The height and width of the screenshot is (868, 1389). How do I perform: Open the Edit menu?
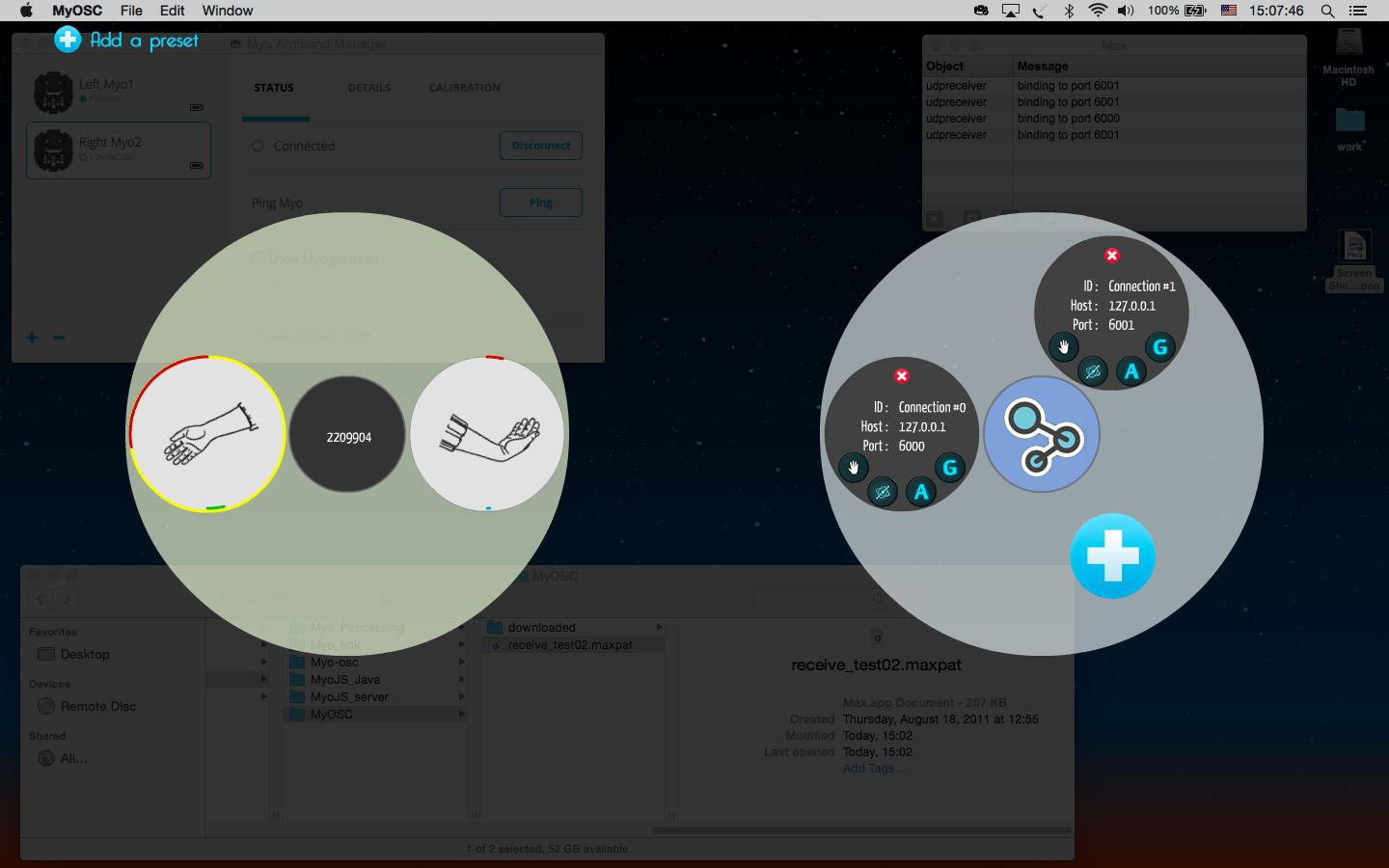click(x=173, y=11)
